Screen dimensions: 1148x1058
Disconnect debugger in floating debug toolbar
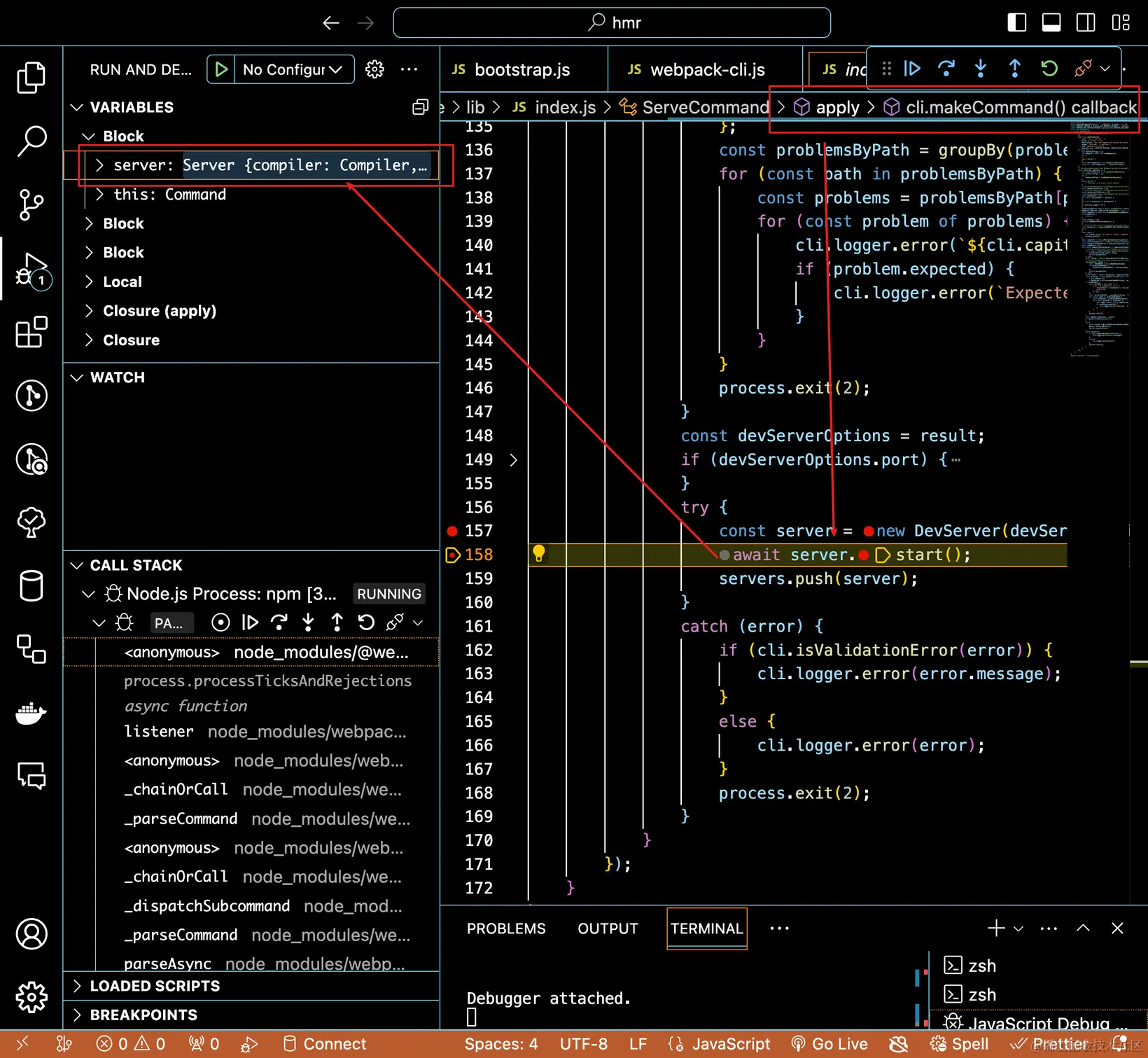pyautogui.click(x=1083, y=68)
